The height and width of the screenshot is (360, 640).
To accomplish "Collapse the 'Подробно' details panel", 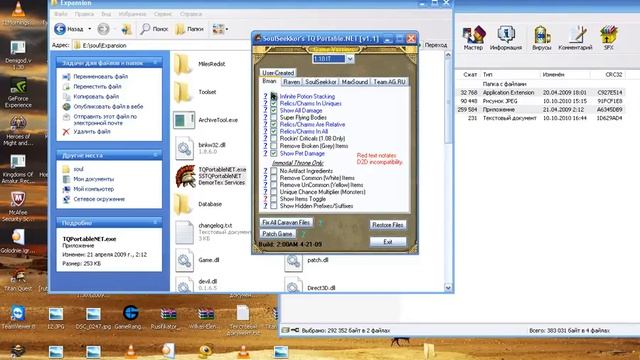I will point(156,222).
